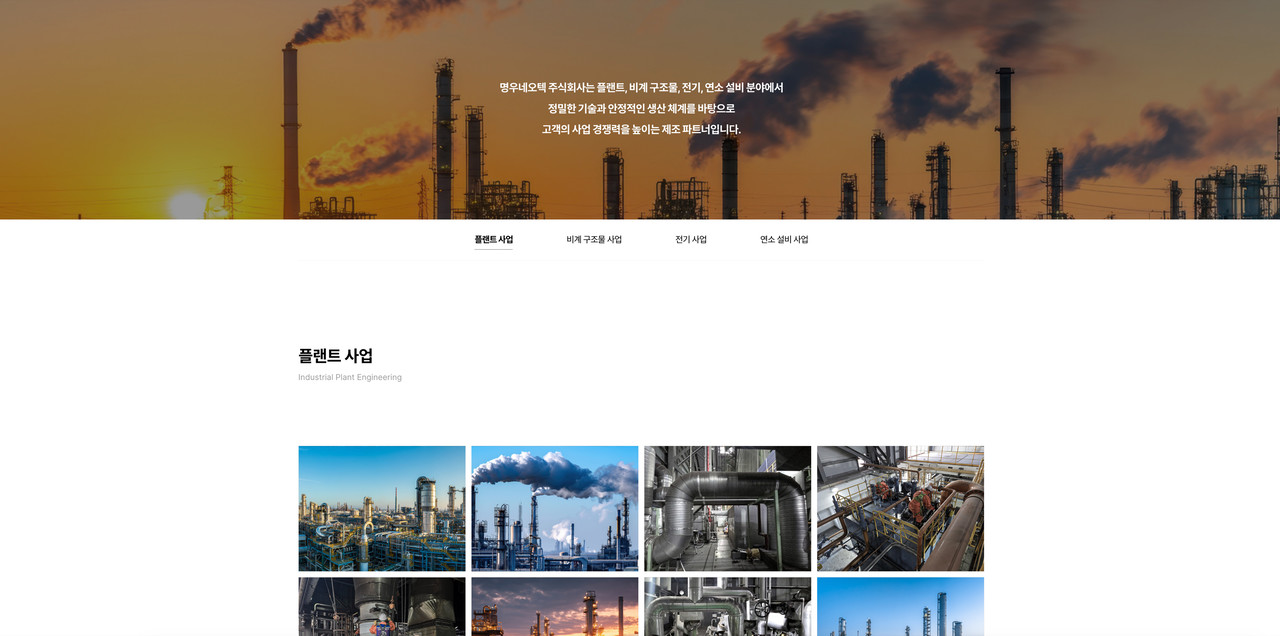The height and width of the screenshot is (636, 1280).
Task: Open the second-row sunset refinery thumbnail
Action: pos(555,606)
